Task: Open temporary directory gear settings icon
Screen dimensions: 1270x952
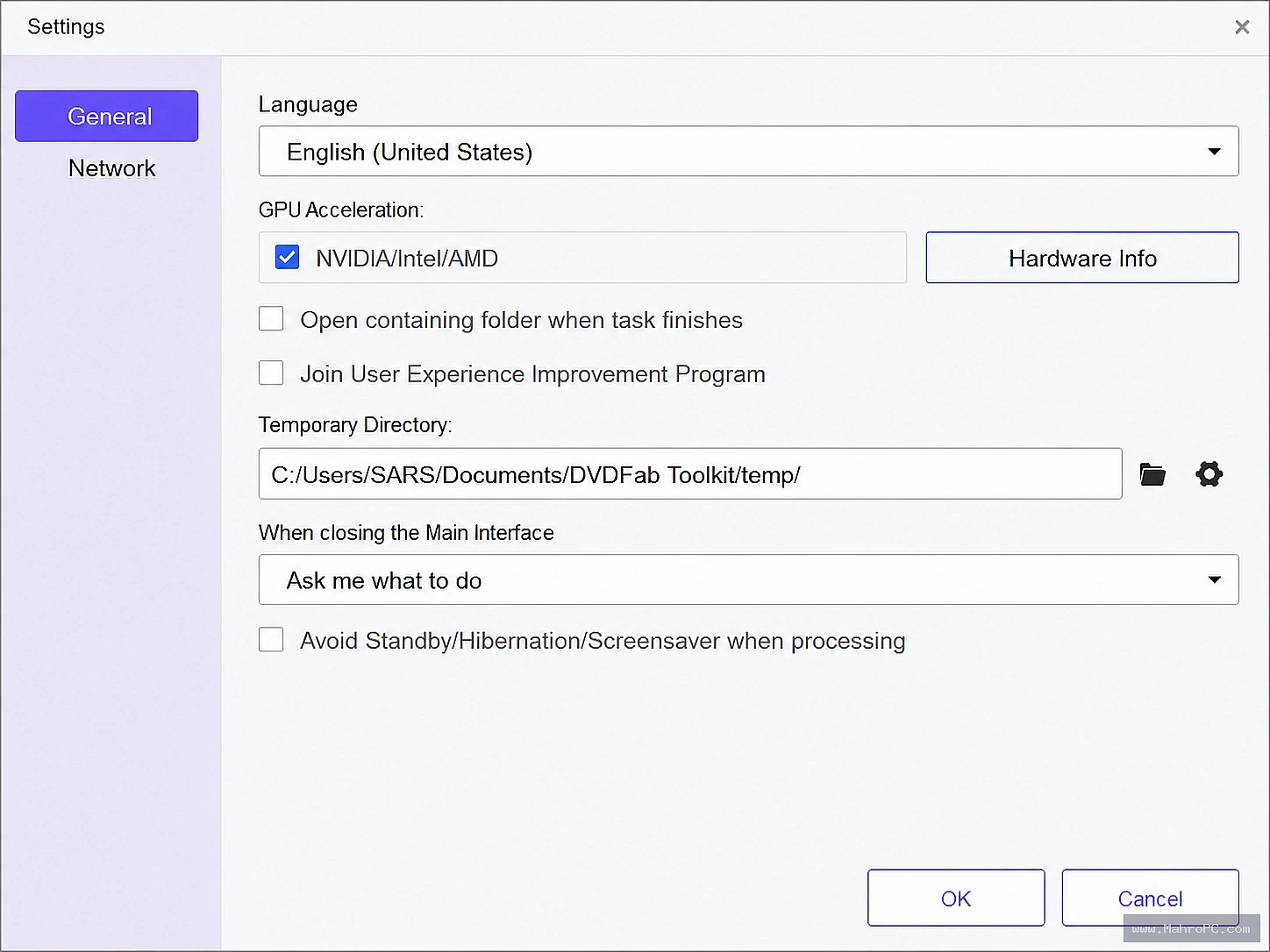Action: 1209,474
